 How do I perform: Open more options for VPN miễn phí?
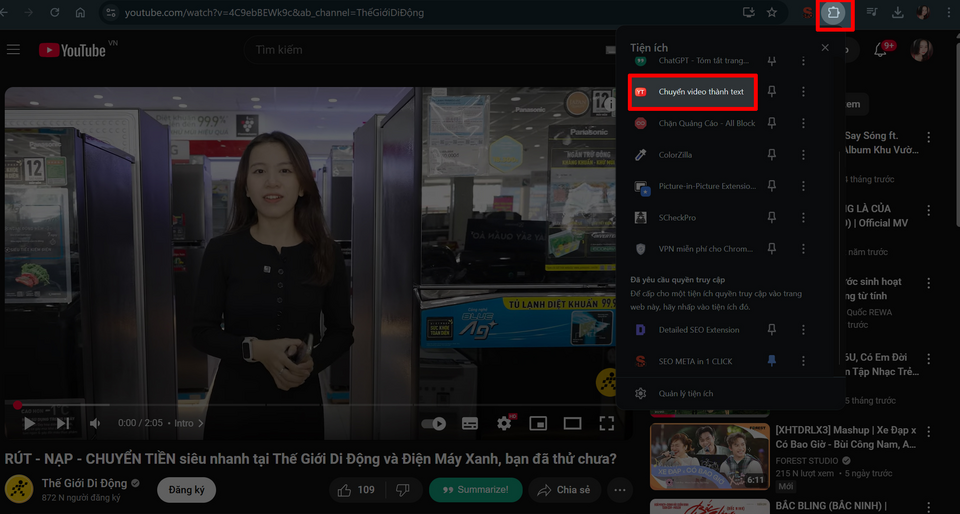pyautogui.click(x=803, y=249)
